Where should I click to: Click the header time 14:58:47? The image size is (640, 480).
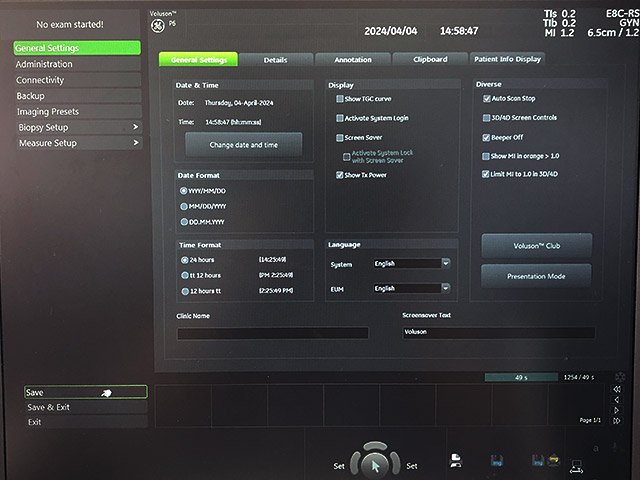pyautogui.click(x=459, y=31)
